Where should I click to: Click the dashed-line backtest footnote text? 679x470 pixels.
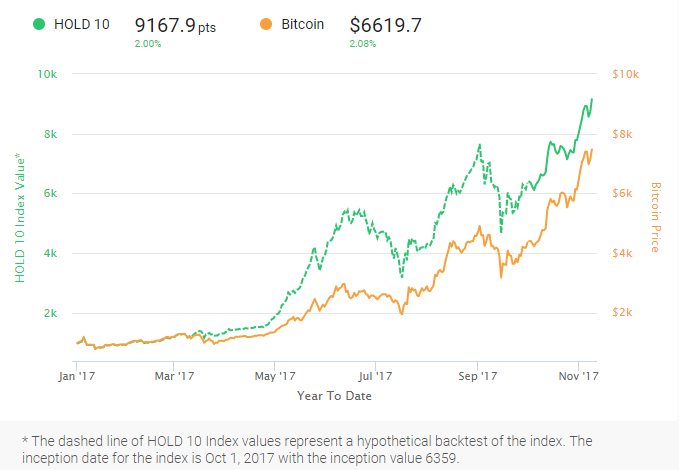pyautogui.click(x=307, y=449)
